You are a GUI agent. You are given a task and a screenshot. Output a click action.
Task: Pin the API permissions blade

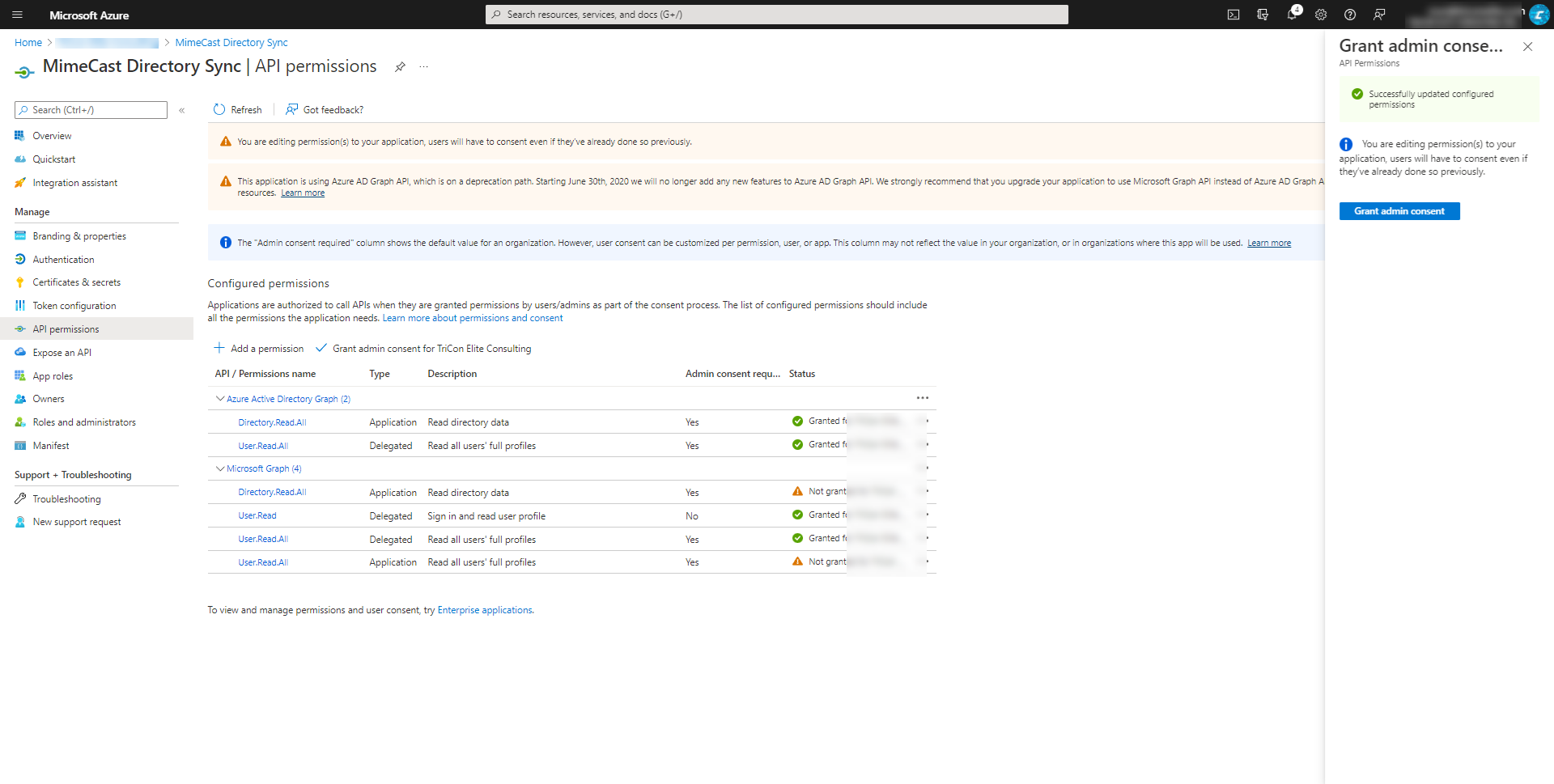coord(400,67)
